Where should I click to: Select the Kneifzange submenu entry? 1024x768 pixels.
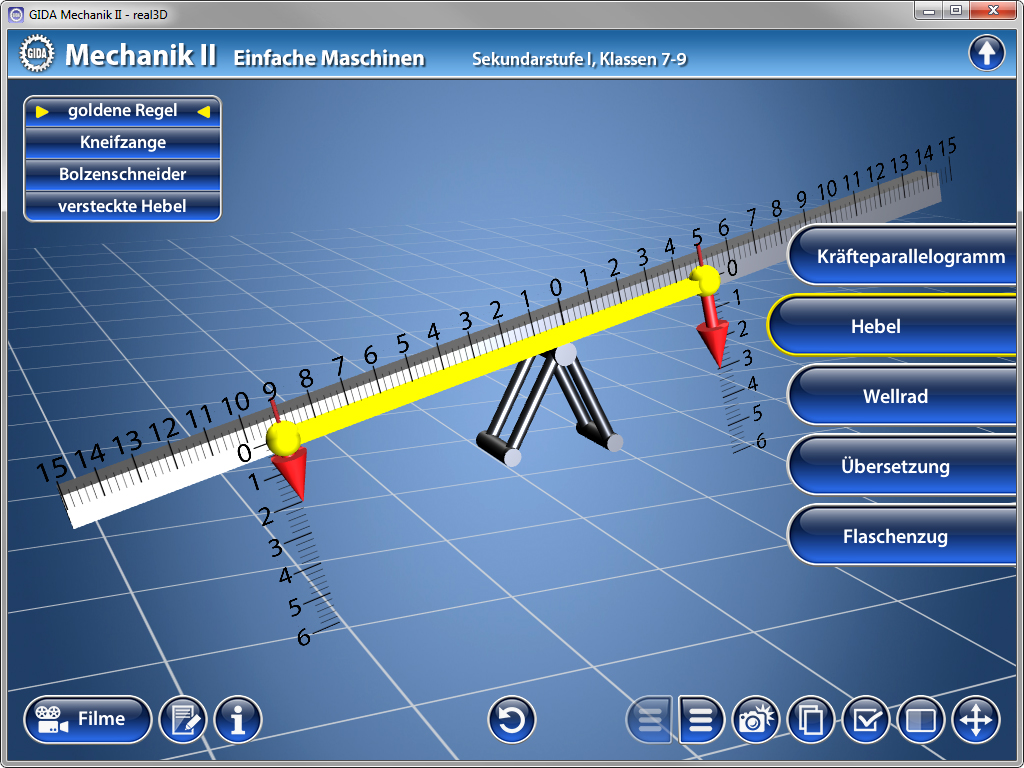point(122,143)
